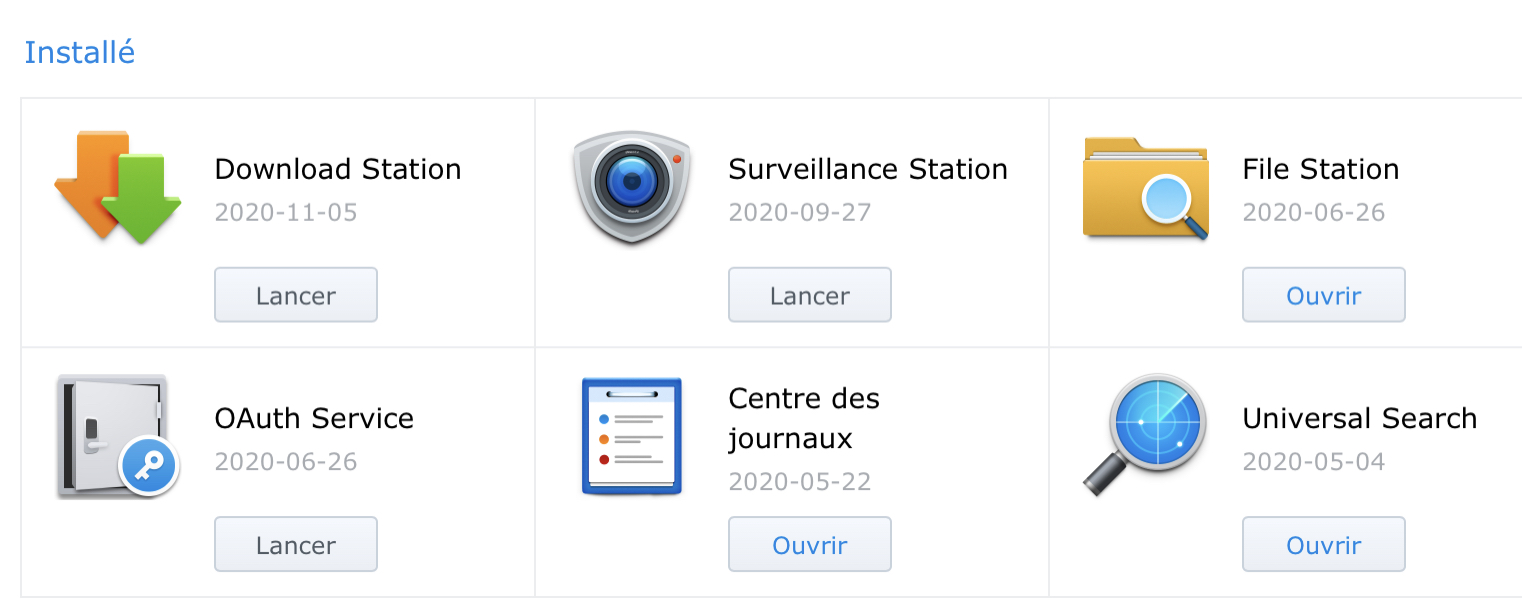Click the Download Station arrows icon
This screenshot has height=614, width=1522.
[118, 186]
